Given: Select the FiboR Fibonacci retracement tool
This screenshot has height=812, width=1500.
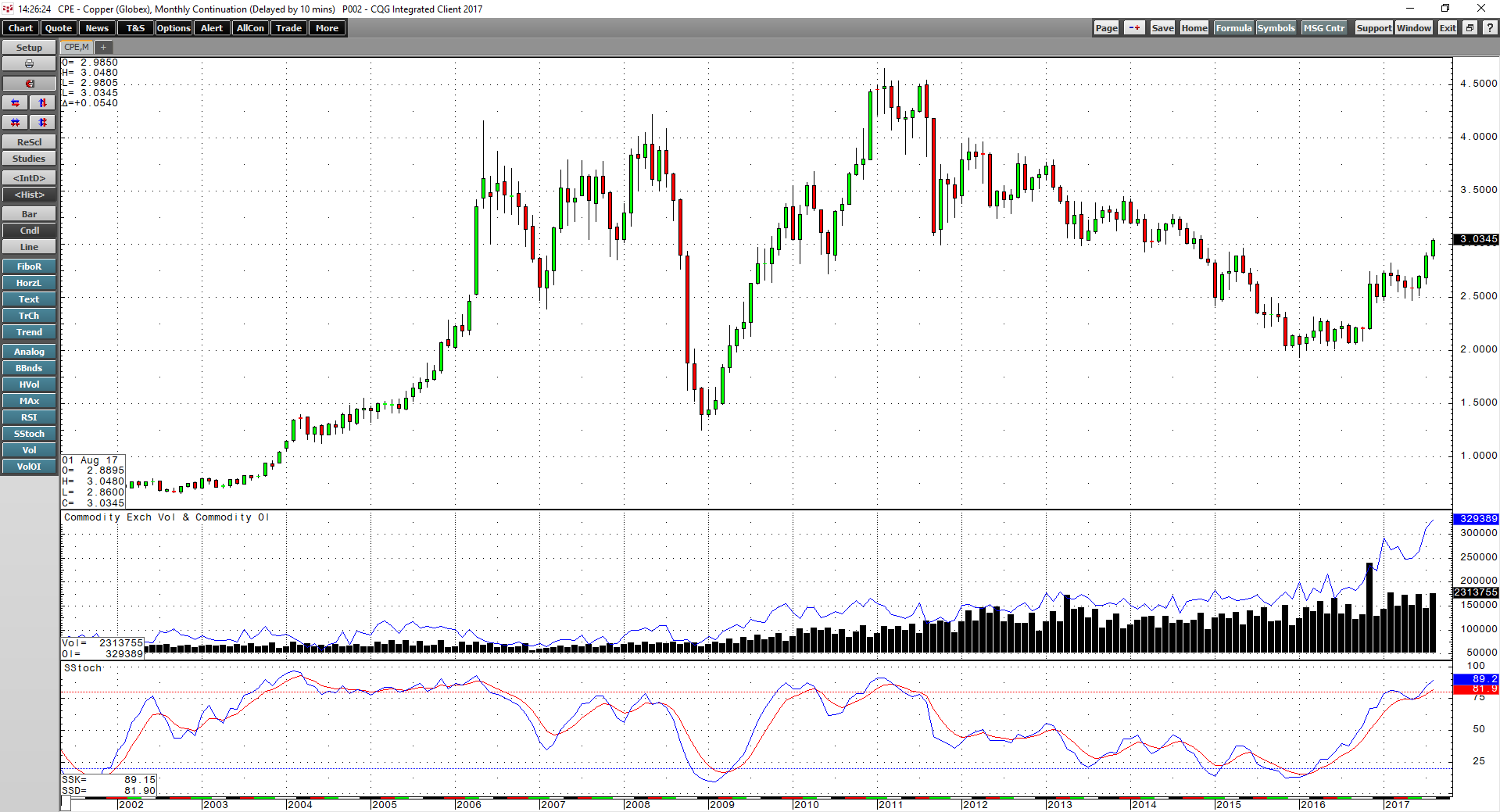Looking at the screenshot, I should (x=29, y=266).
